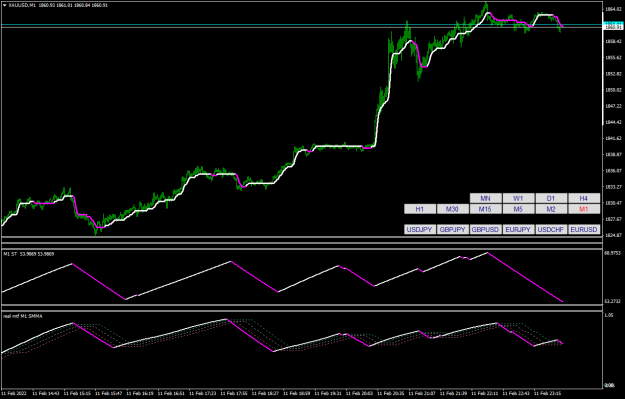Screen dimensions: 625x399
Task: Click the 1833.27 price axis label
Action: (613, 187)
